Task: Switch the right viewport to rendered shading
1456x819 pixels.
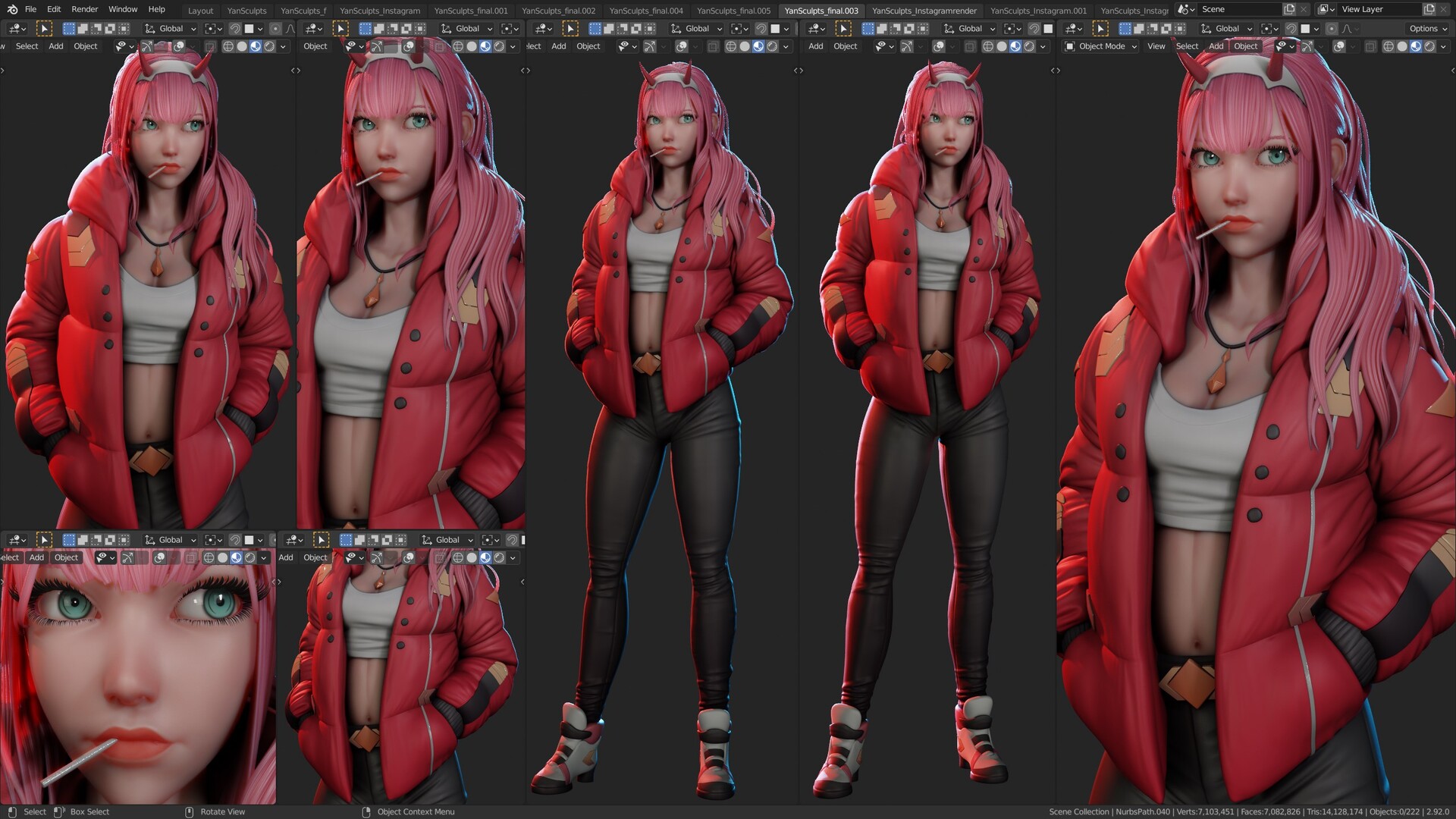Action: point(1429,46)
